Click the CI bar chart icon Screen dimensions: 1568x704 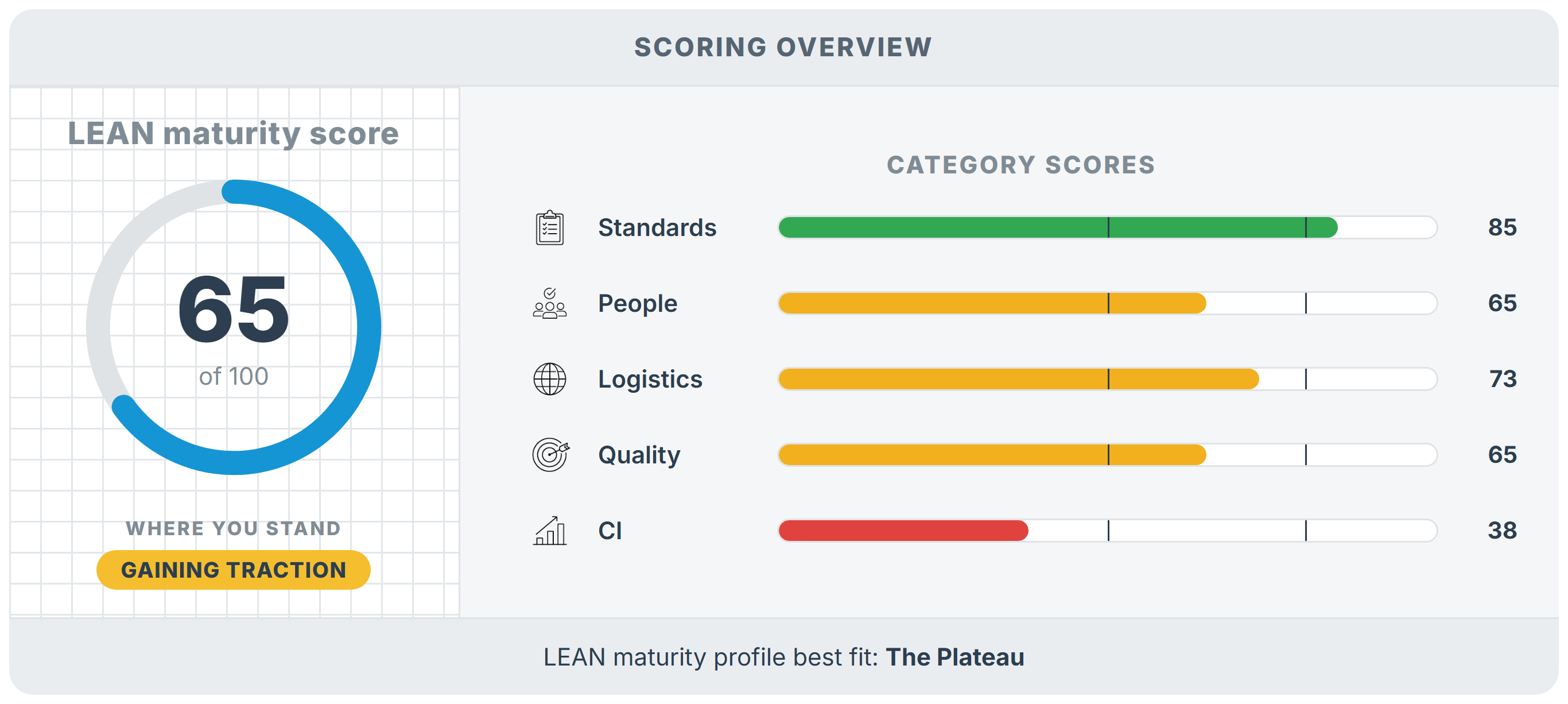(x=550, y=531)
